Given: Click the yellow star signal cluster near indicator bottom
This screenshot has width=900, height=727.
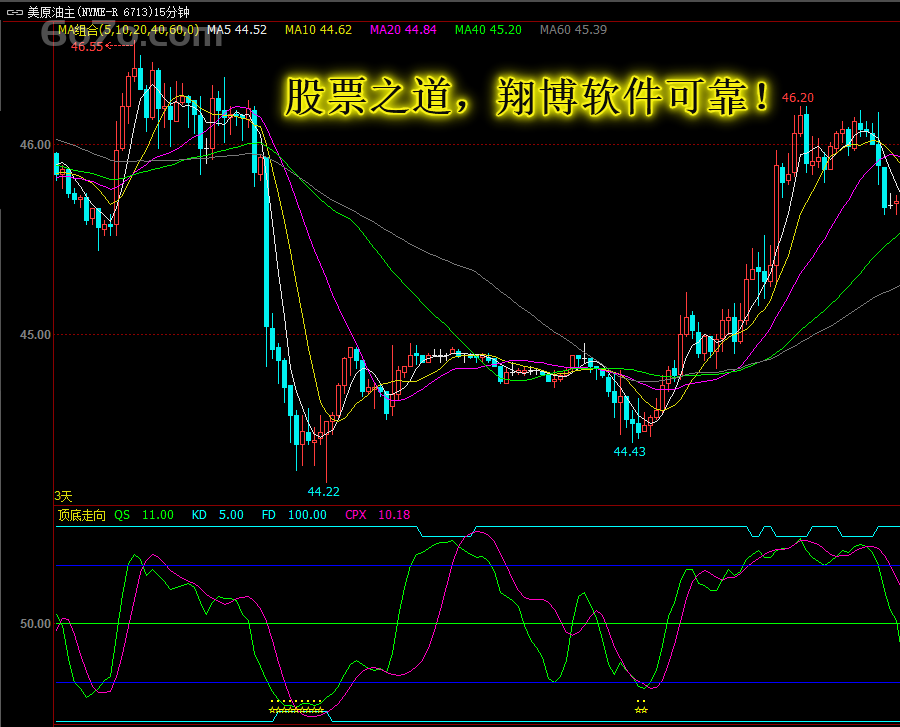Looking at the screenshot, I should tap(296, 707).
